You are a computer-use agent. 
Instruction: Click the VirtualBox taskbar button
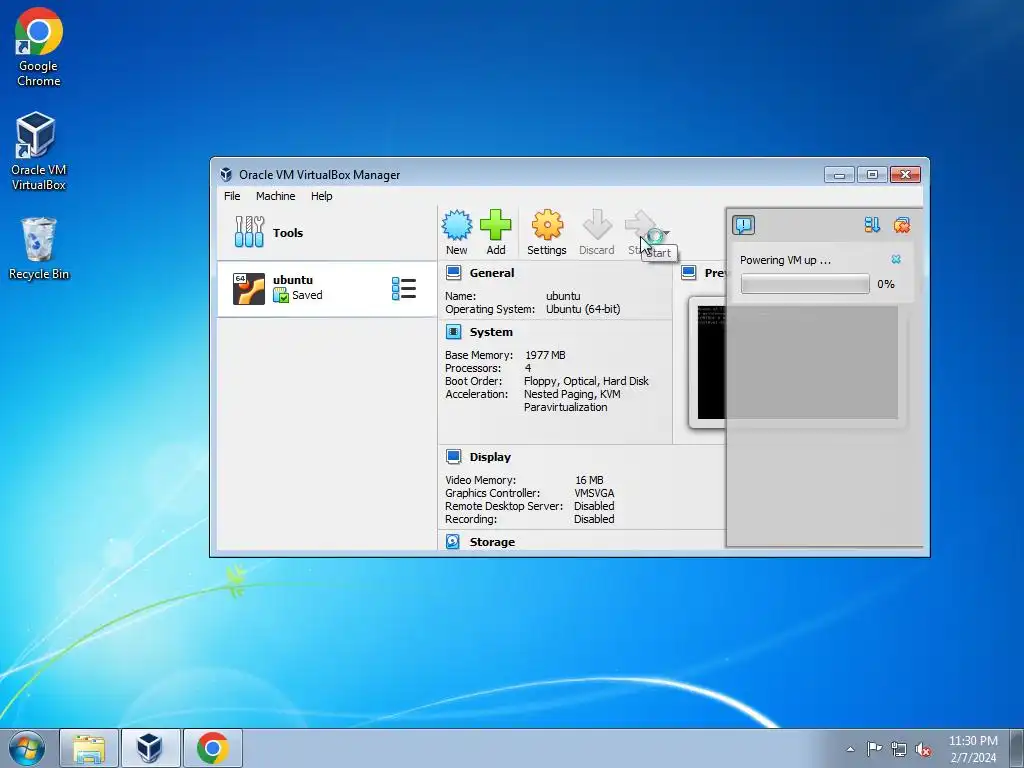(x=150, y=748)
